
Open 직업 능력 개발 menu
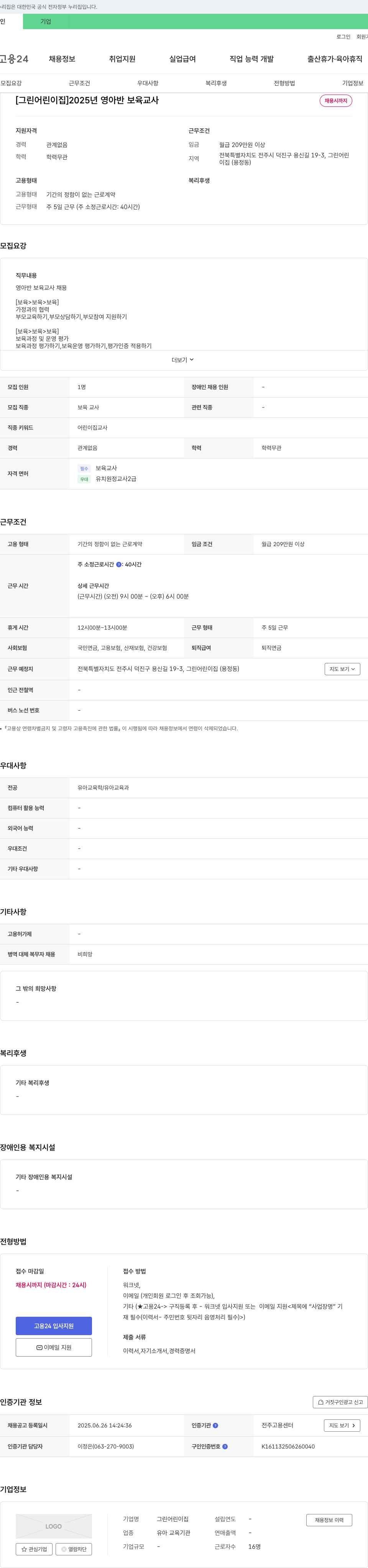click(x=251, y=59)
